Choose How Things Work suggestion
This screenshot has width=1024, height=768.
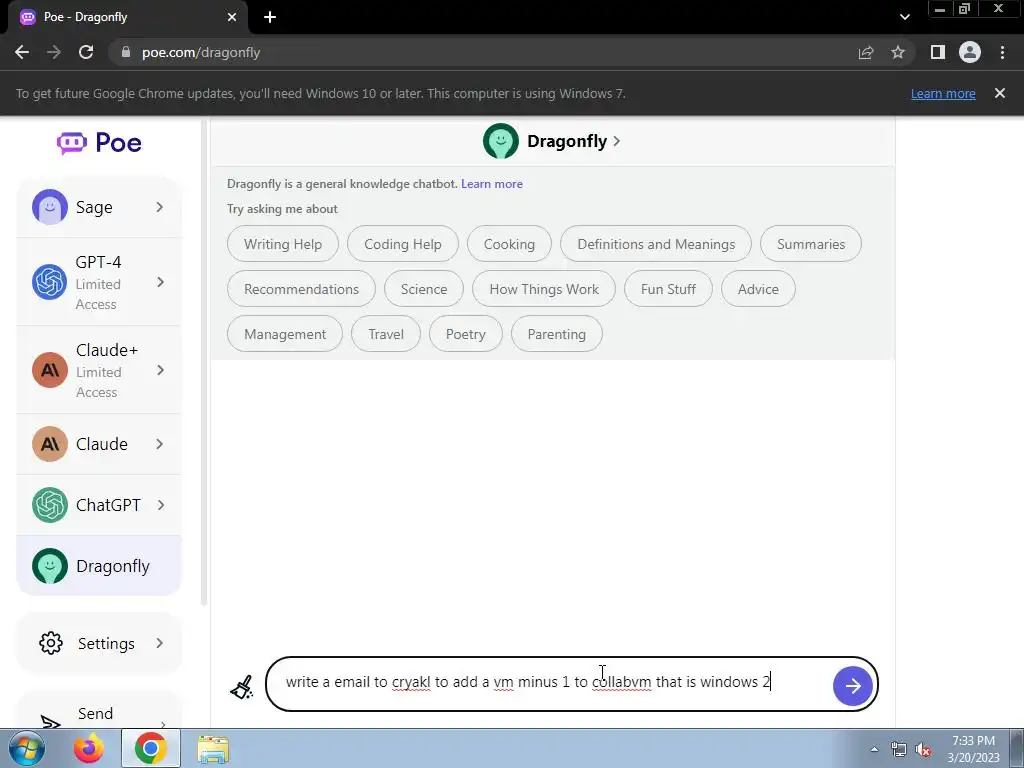pos(543,289)
